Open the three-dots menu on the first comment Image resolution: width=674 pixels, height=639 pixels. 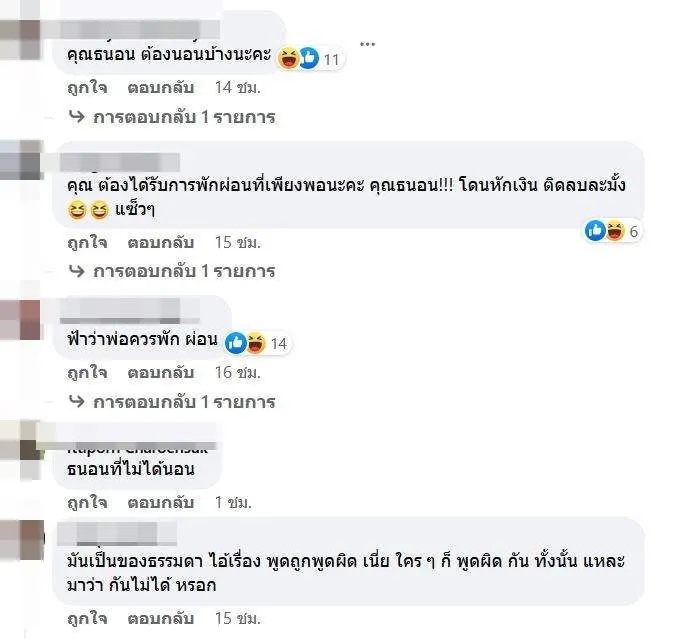click(368, 44)
